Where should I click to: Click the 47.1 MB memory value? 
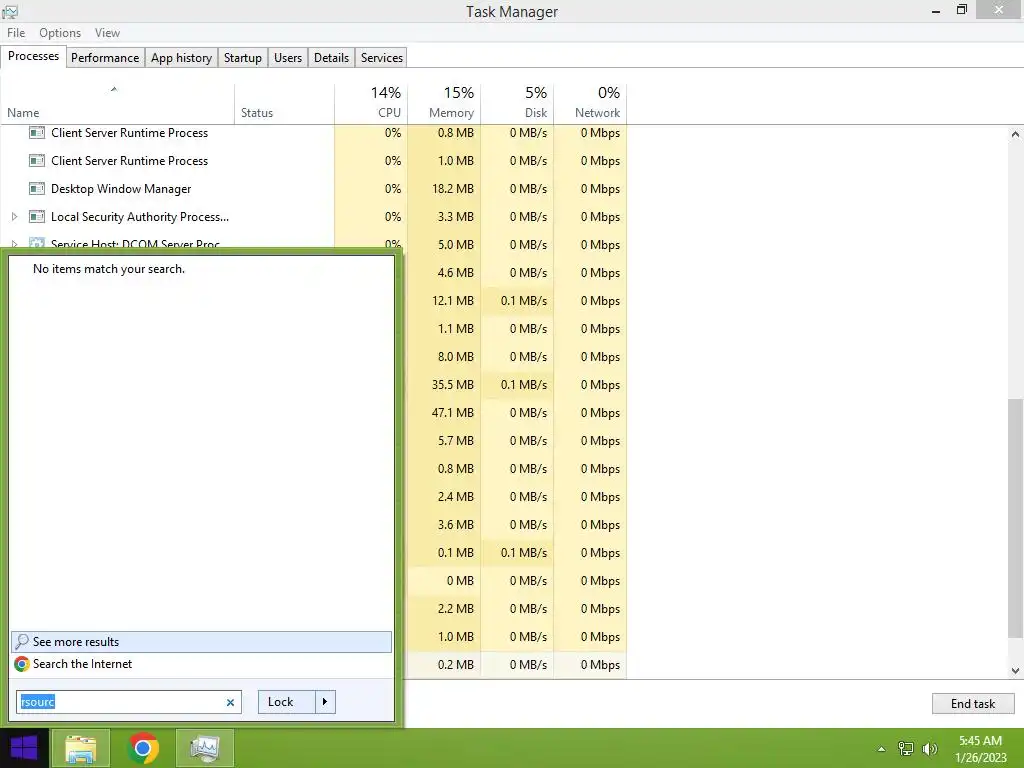point(453,413)
